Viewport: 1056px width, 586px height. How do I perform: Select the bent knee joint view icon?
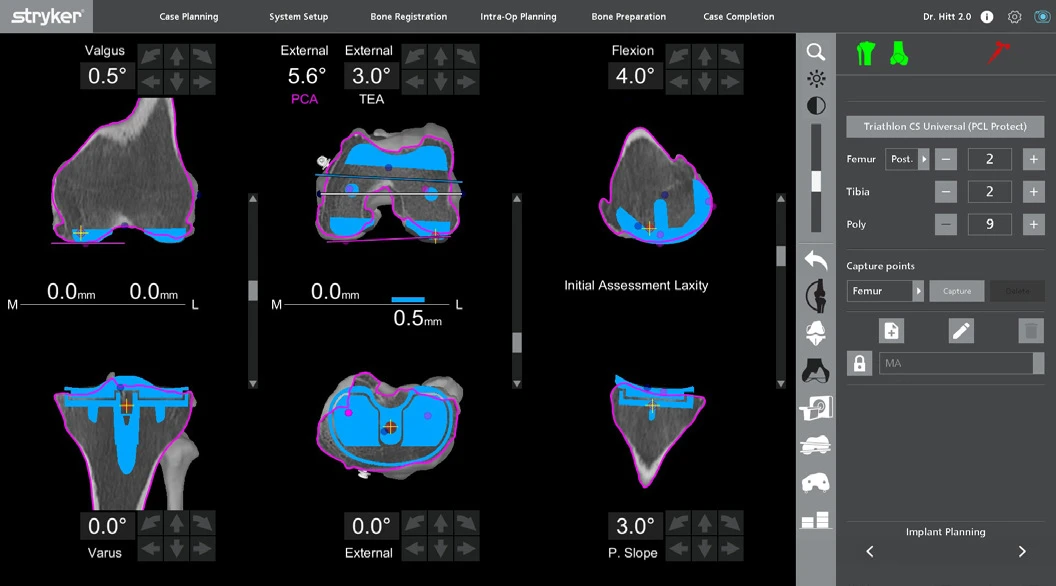click(x=816, y=296)
